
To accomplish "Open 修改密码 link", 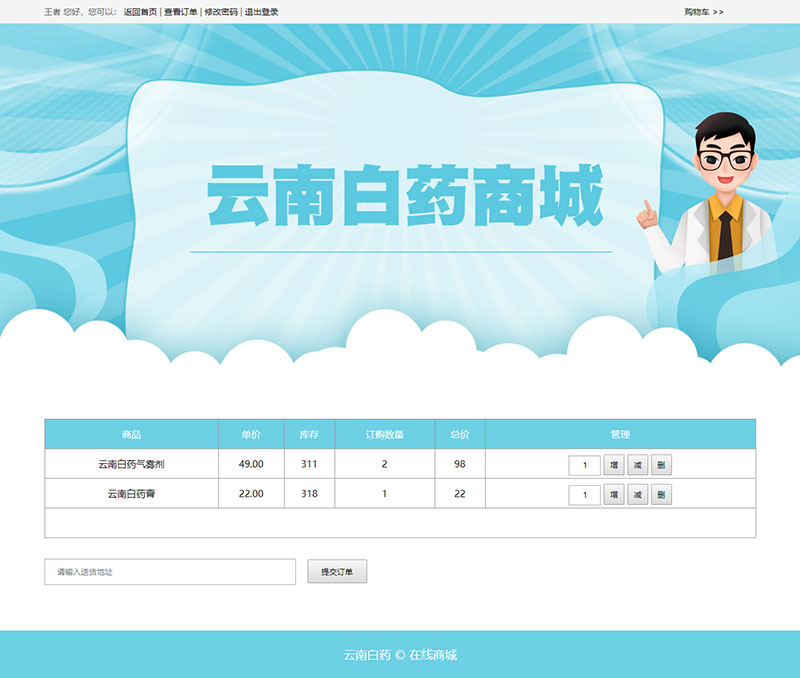I will click(x=221, y=12).
